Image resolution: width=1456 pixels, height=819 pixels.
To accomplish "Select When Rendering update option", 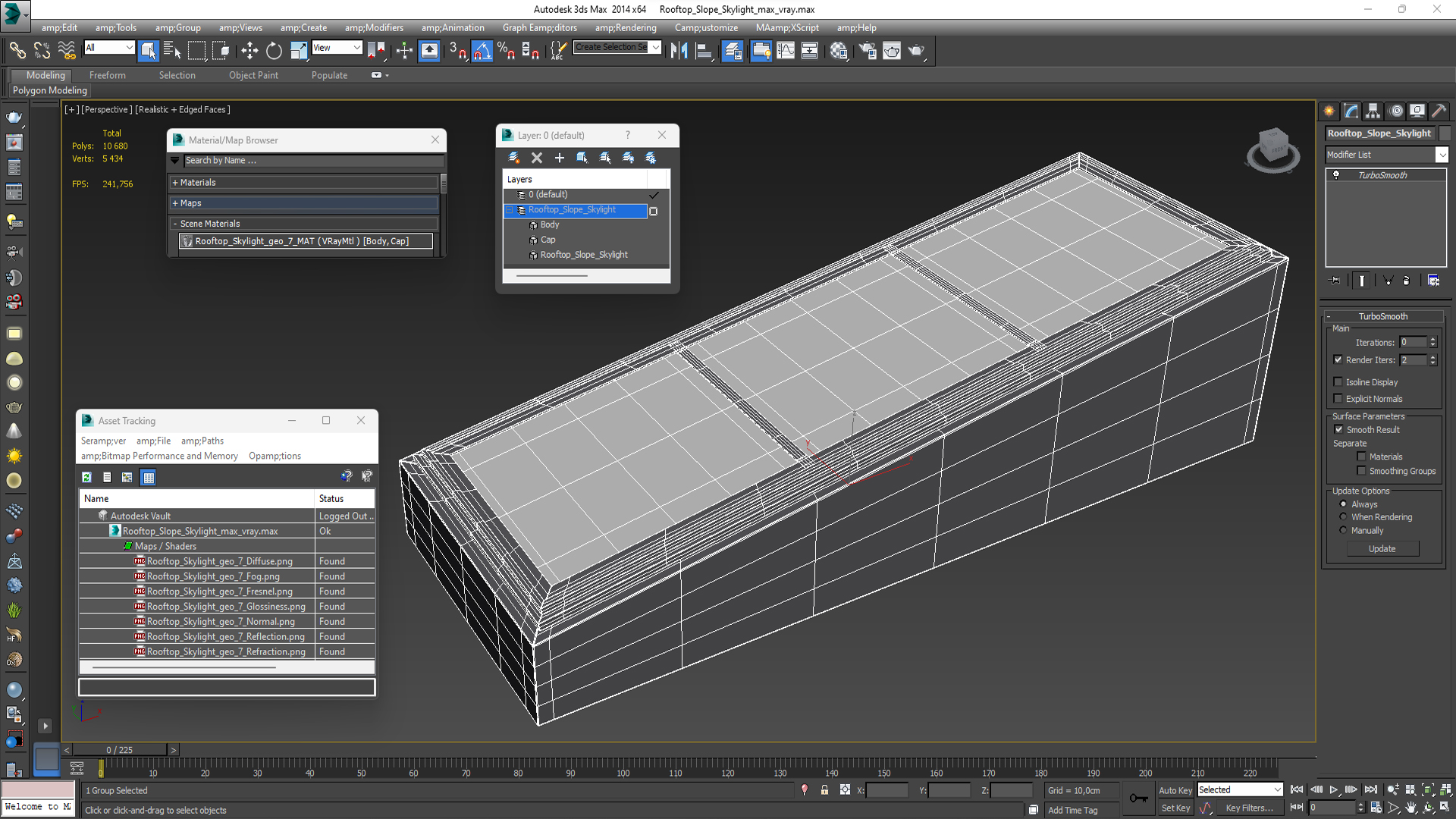I will (x=1343, y=517).
